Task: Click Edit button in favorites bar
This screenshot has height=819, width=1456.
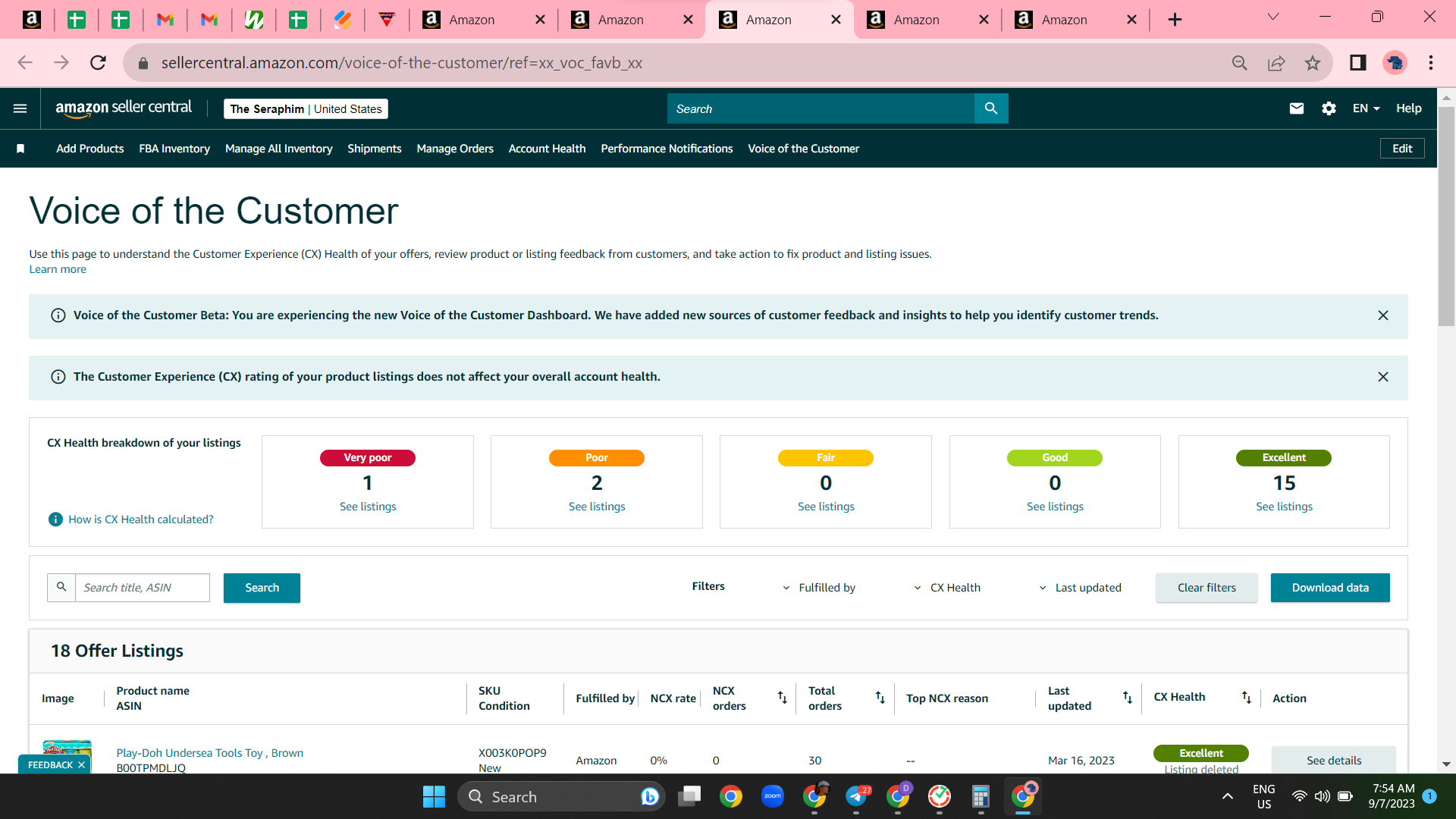Action: coord(1402,149)
